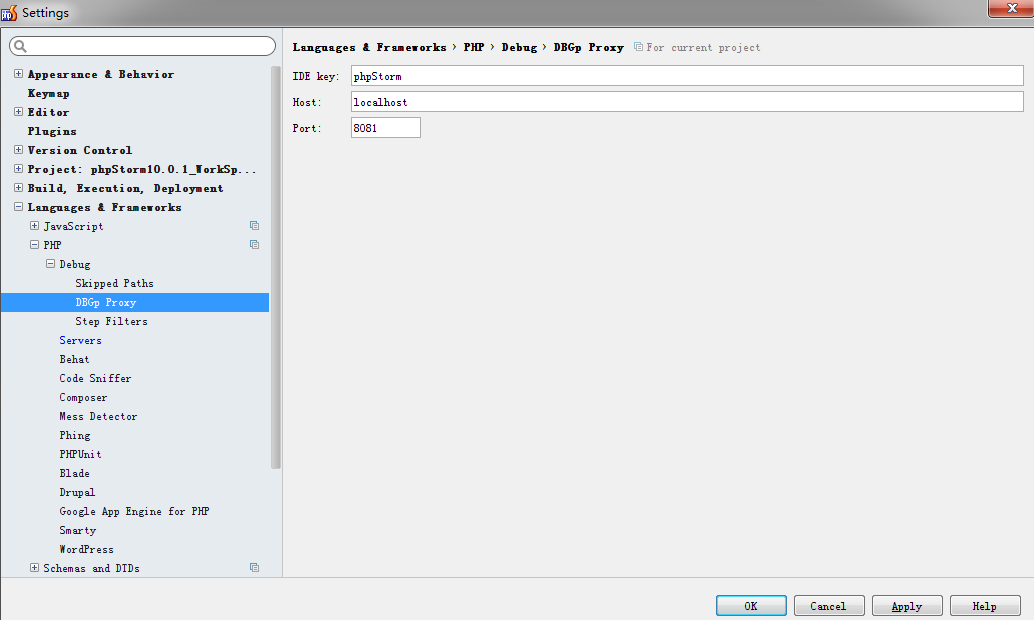Click 'Languages & Frameworks' in the breadcrumb
Viewport: 1034px width, 620px height.
[369, 47]
